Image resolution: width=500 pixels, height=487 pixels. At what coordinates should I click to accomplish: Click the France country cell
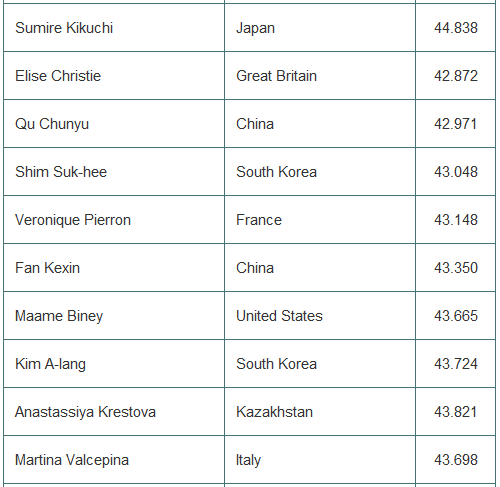click(x=320, y=220)
